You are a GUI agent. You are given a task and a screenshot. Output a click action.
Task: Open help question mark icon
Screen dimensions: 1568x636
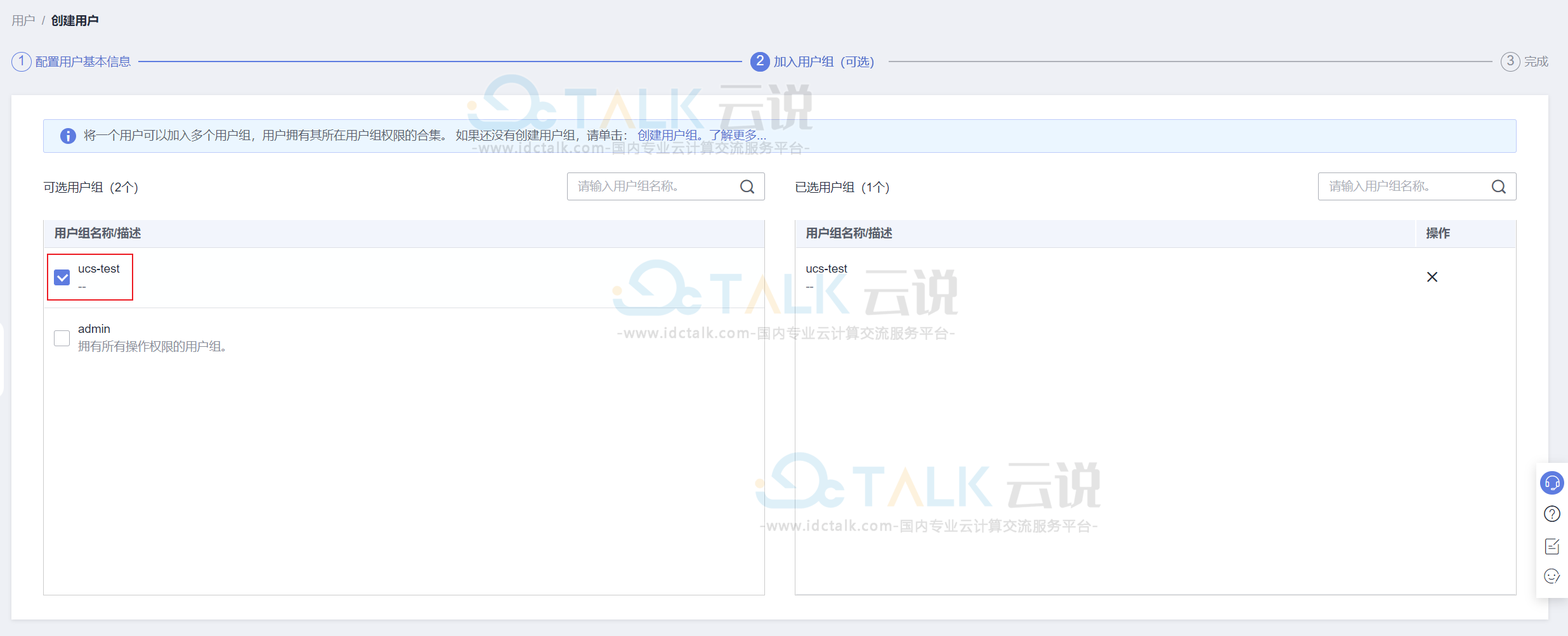tap(1552, 514)
